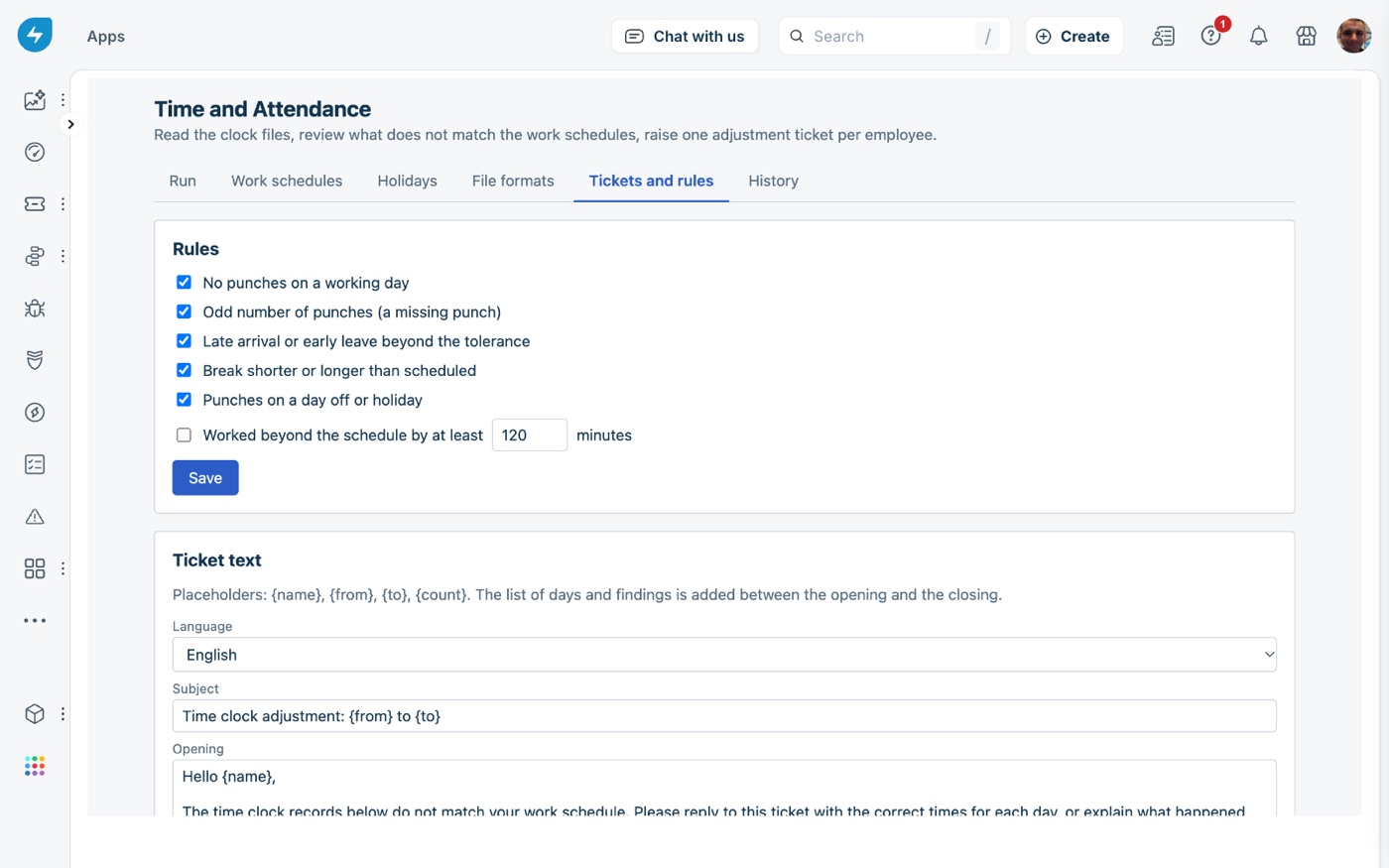Expand the left sidebar with the chevron

[70, 124]
